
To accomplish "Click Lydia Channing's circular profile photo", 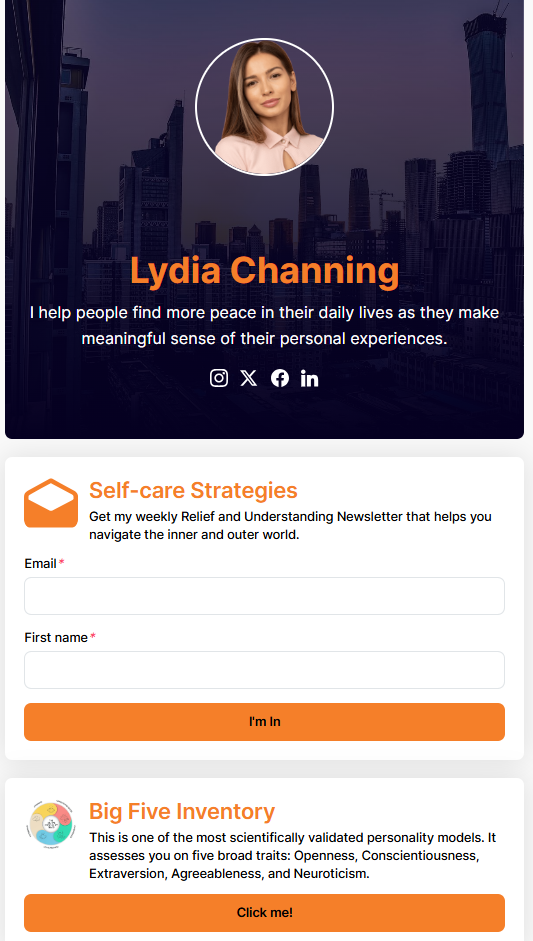I will 264,107.
